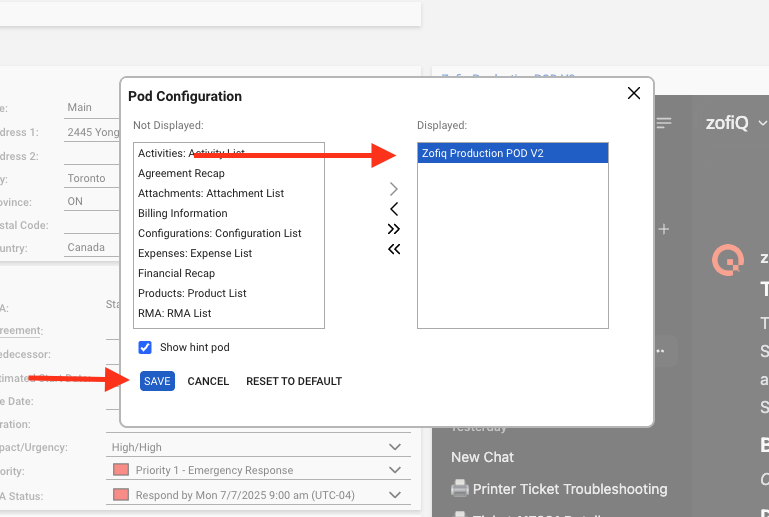769x517 pixels.
Task: Select Expenses: Expense List item
Action: (229, 254)
